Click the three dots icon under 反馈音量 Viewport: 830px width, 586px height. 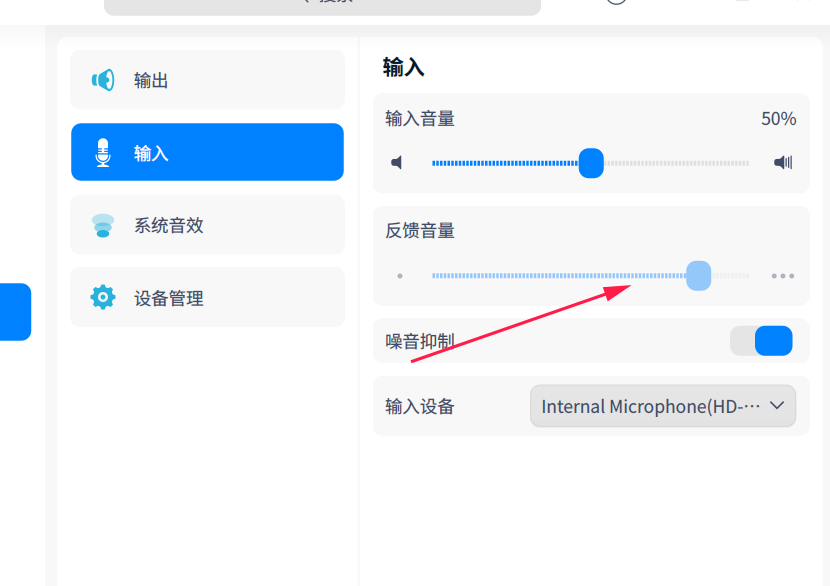783,276
